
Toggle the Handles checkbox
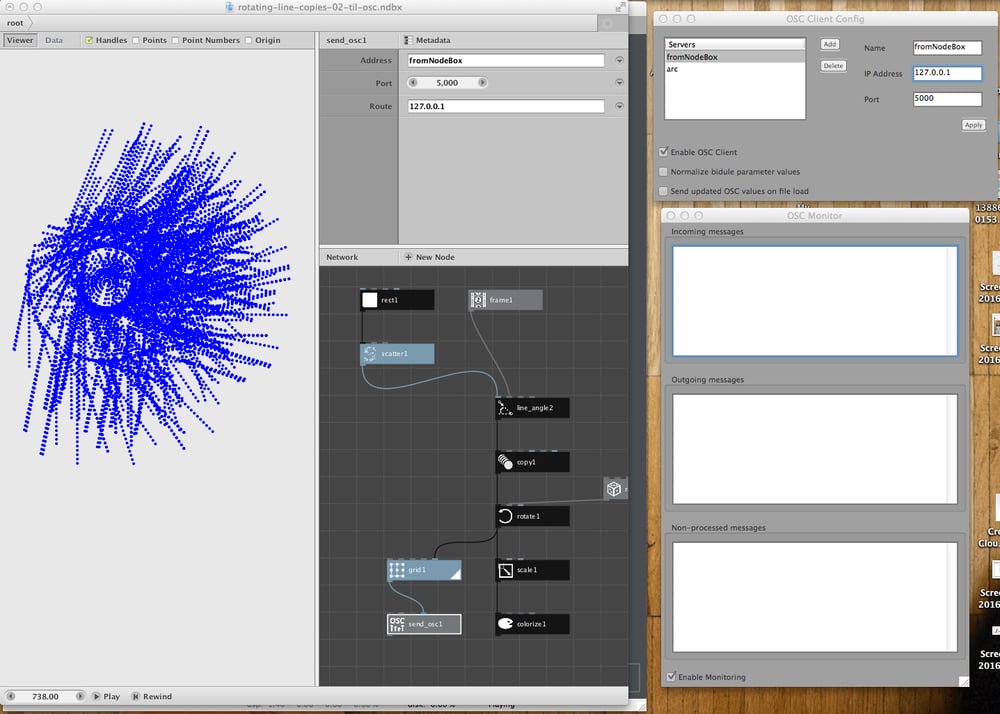click(89, 40)
